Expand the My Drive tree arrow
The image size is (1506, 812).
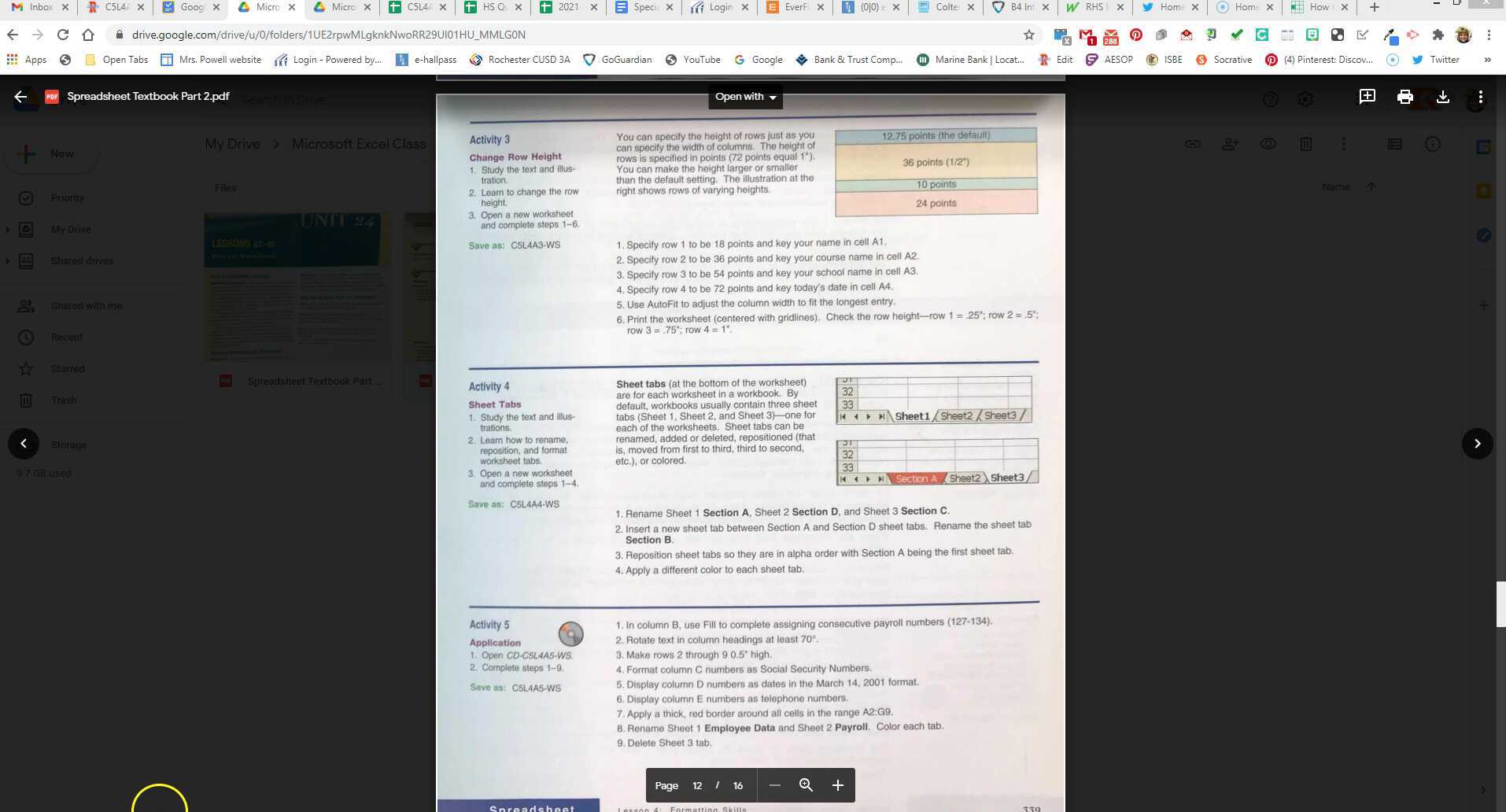pyautogui.click(x=8, y=229)
